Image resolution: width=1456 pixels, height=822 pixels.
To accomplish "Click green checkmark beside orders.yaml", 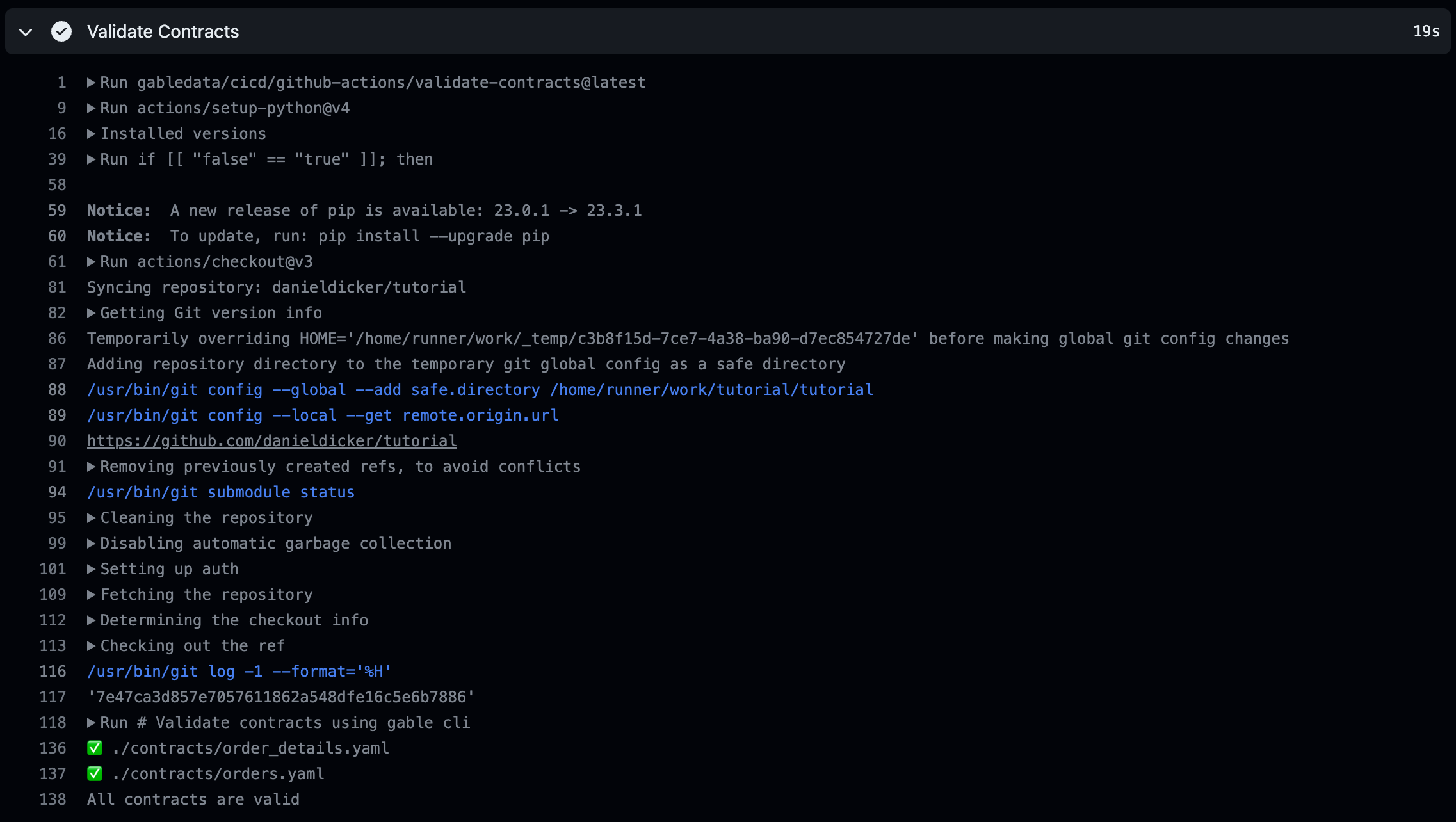I will tap(95, 773).
